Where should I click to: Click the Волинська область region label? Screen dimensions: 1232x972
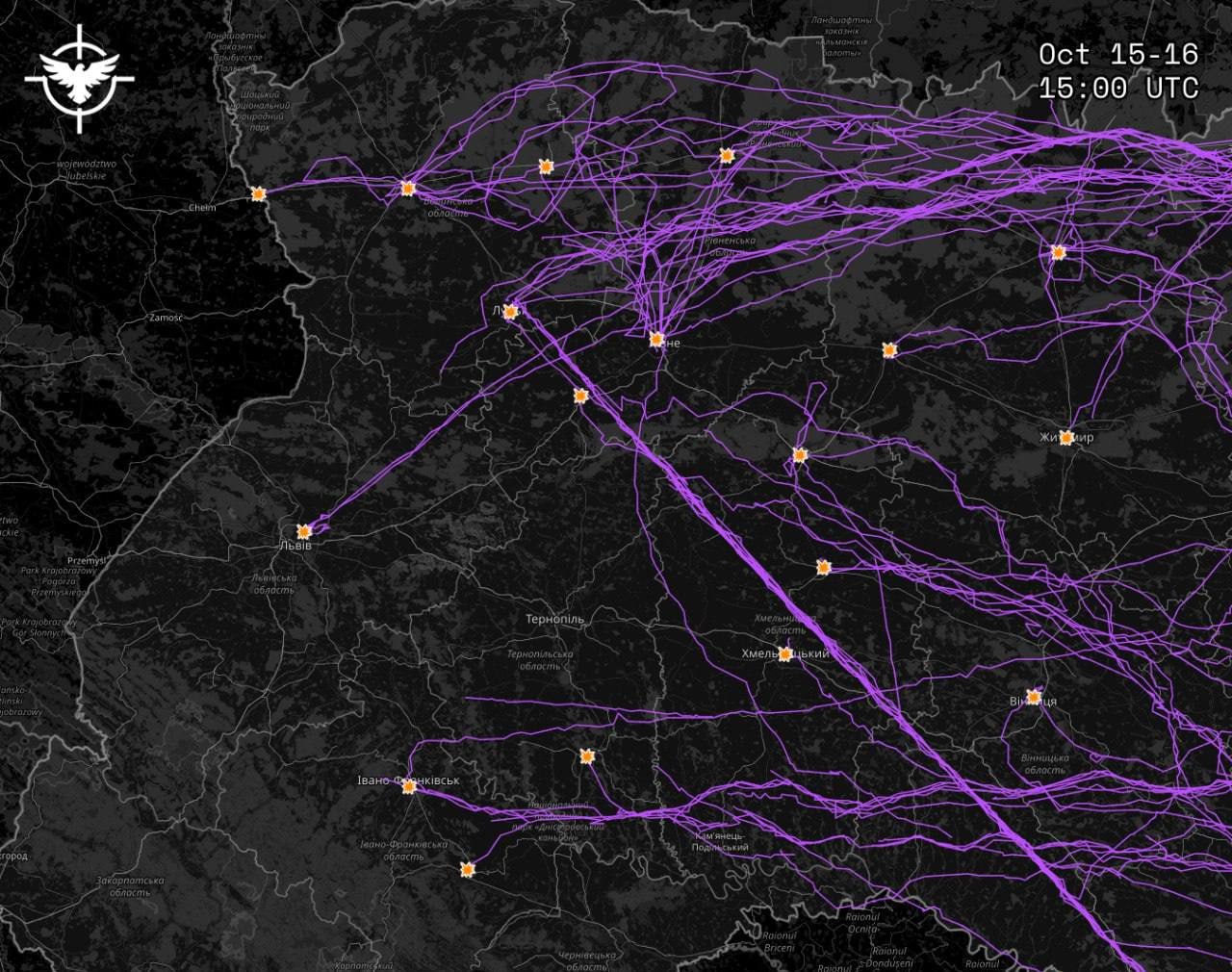[x=449, y=207]
